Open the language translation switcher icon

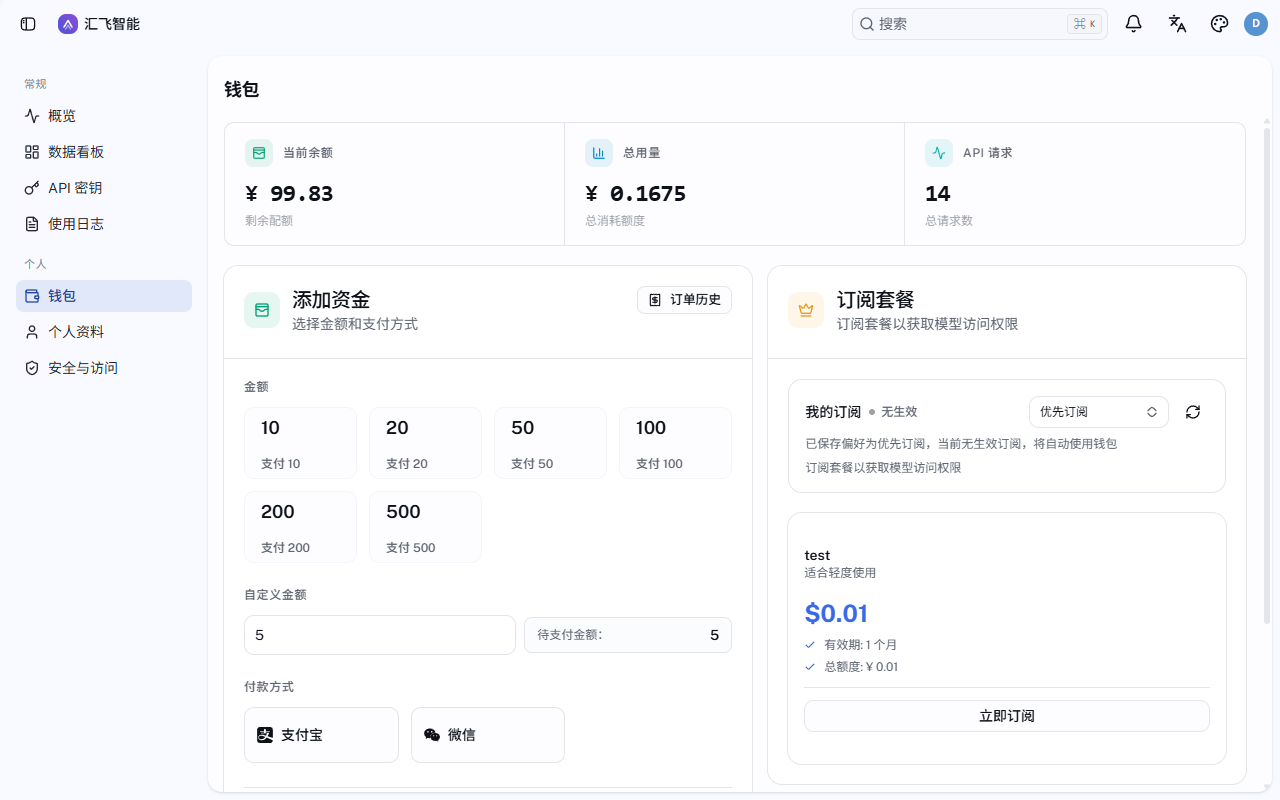coord(1177,24)
